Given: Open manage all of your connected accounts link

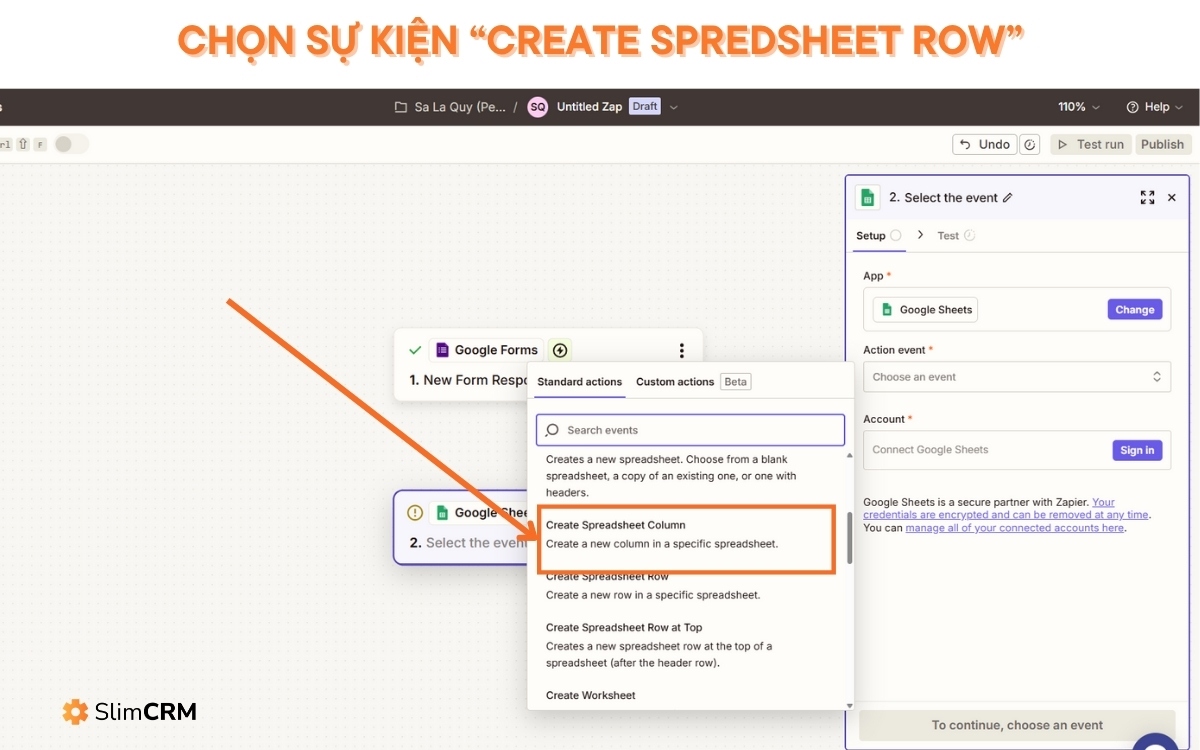Looking at the screenshot, I should [x=1015, y=528].
